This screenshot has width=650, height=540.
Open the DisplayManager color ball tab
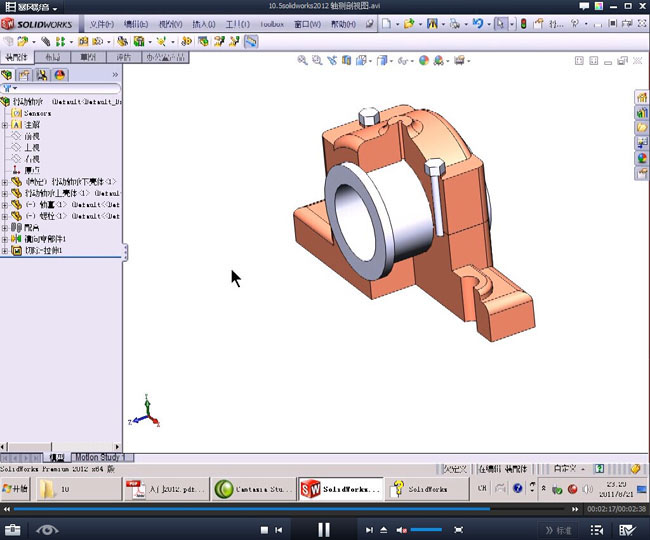point(60,75)
